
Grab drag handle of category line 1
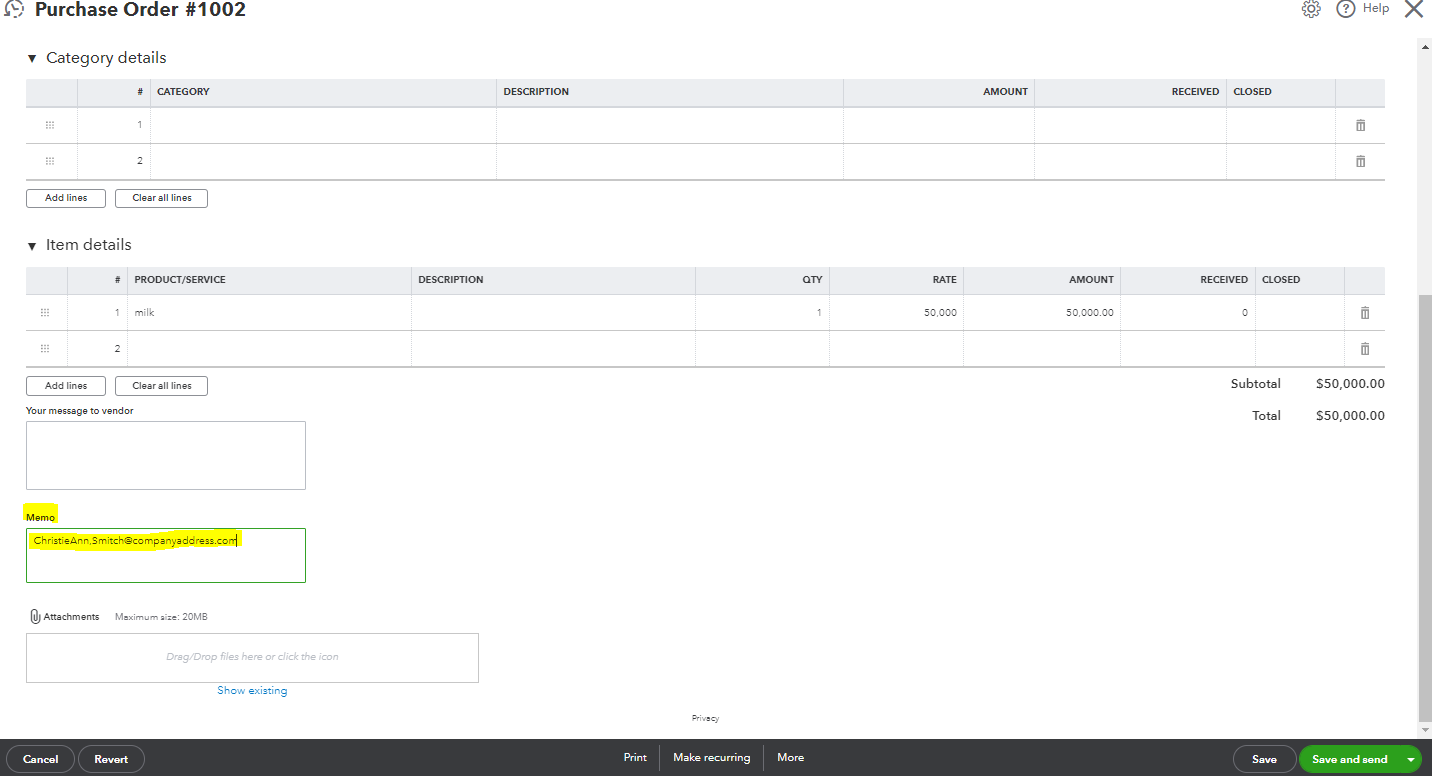tap(50, 125)
